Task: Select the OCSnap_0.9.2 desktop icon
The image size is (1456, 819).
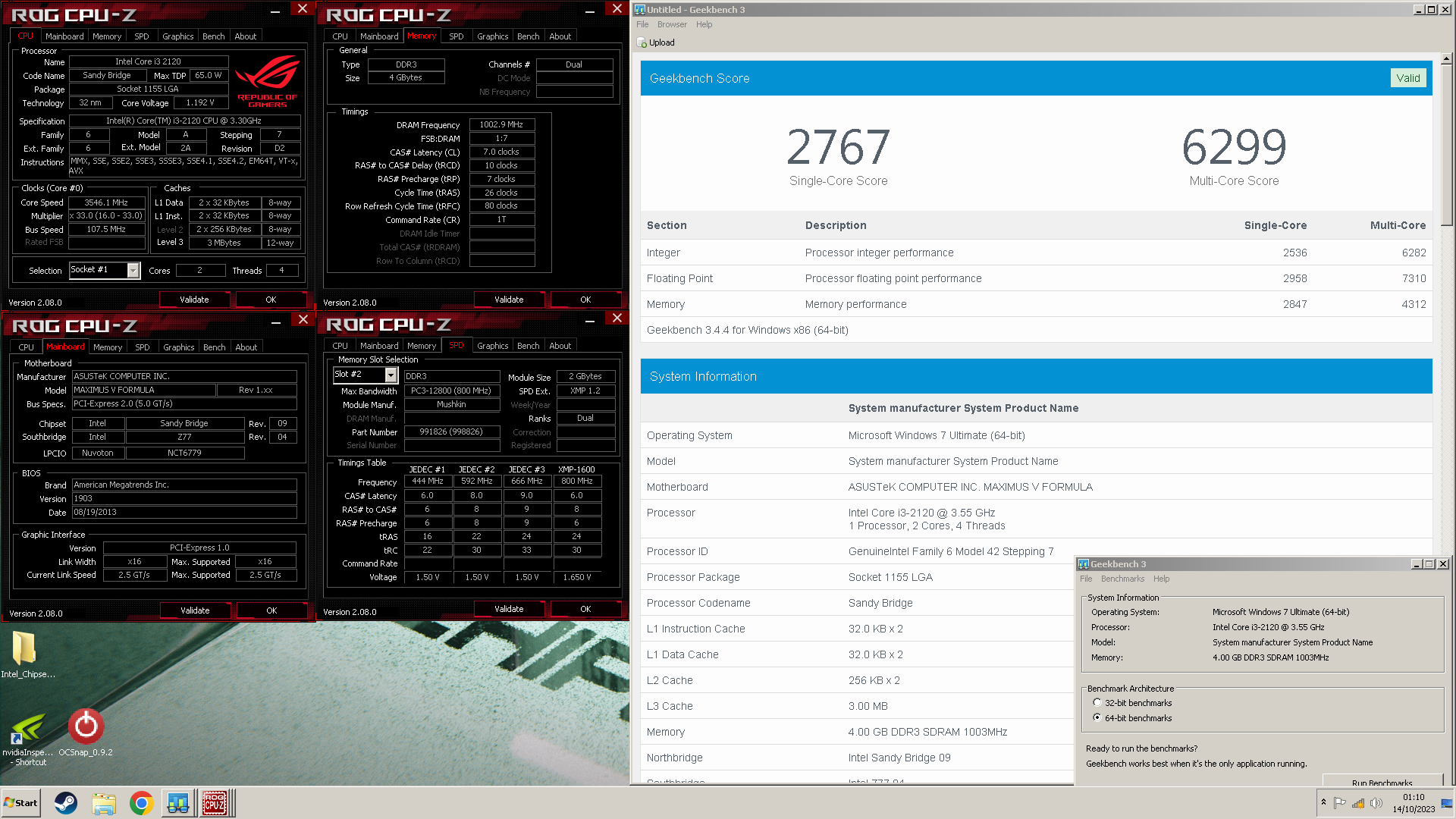Action: 86,733
